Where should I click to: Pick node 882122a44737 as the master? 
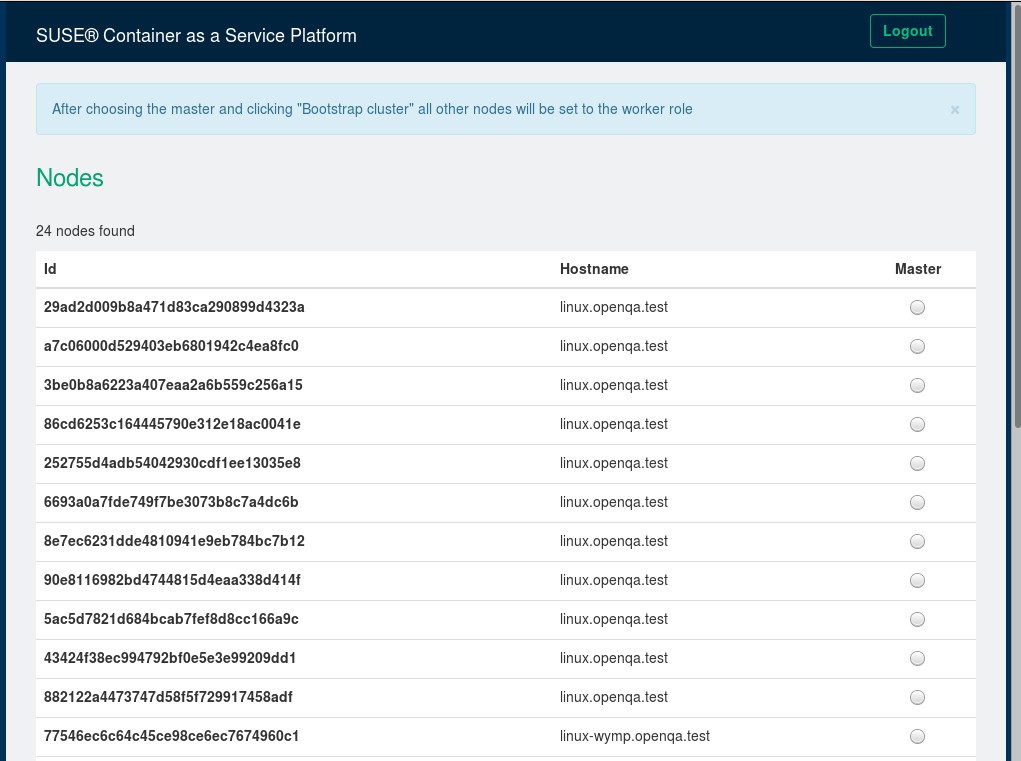(917, 698)
